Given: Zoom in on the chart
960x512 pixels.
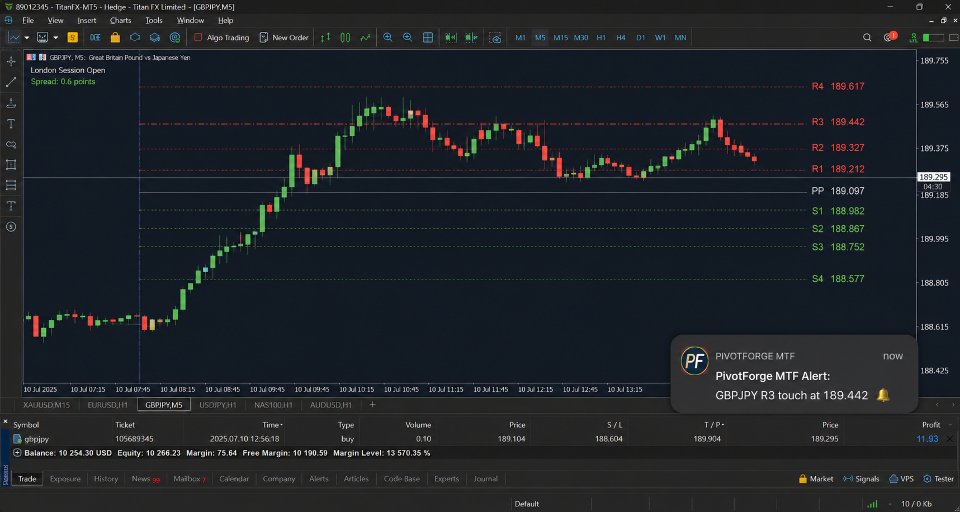Looking at the screenshot, I should 388,37.
